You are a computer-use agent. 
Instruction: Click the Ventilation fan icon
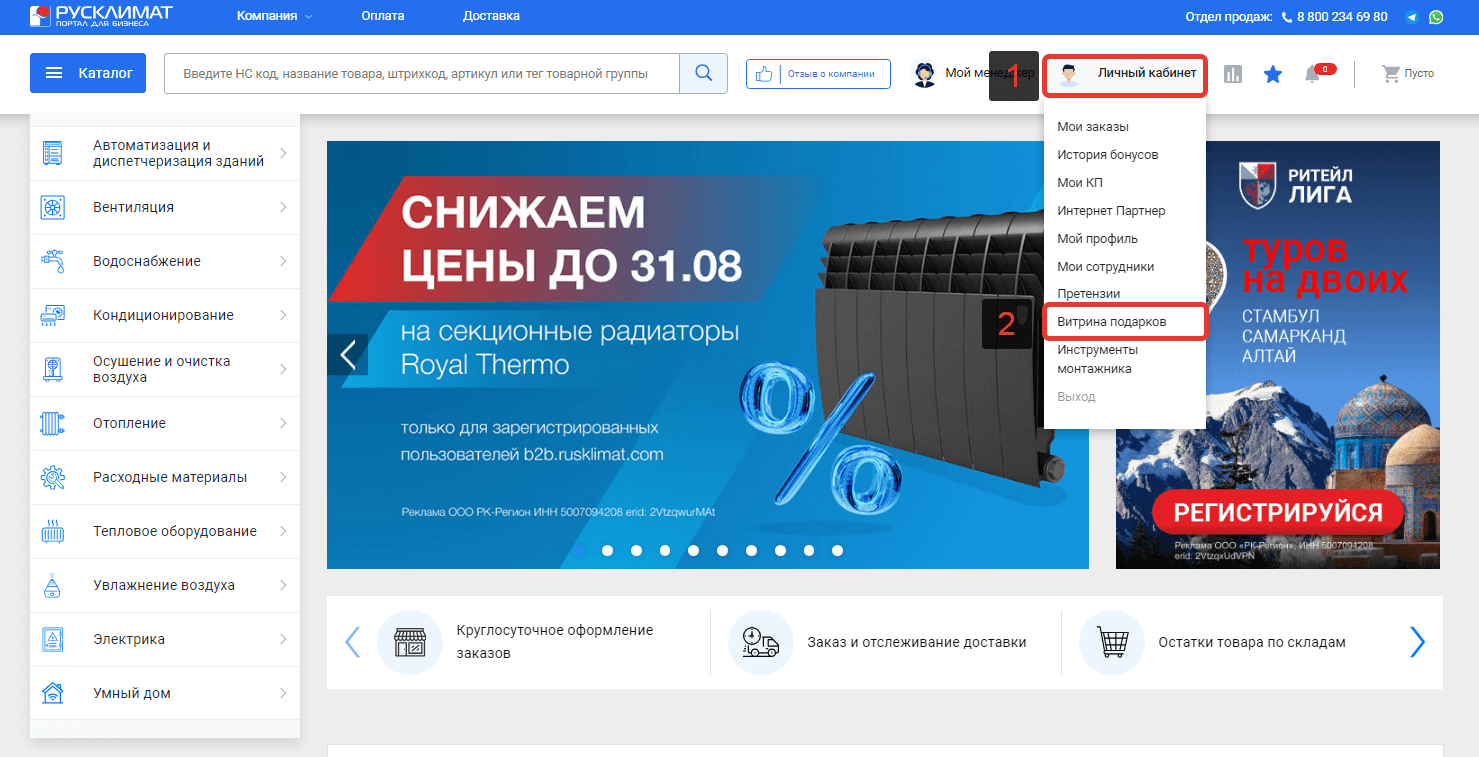[x=53, y=207]
